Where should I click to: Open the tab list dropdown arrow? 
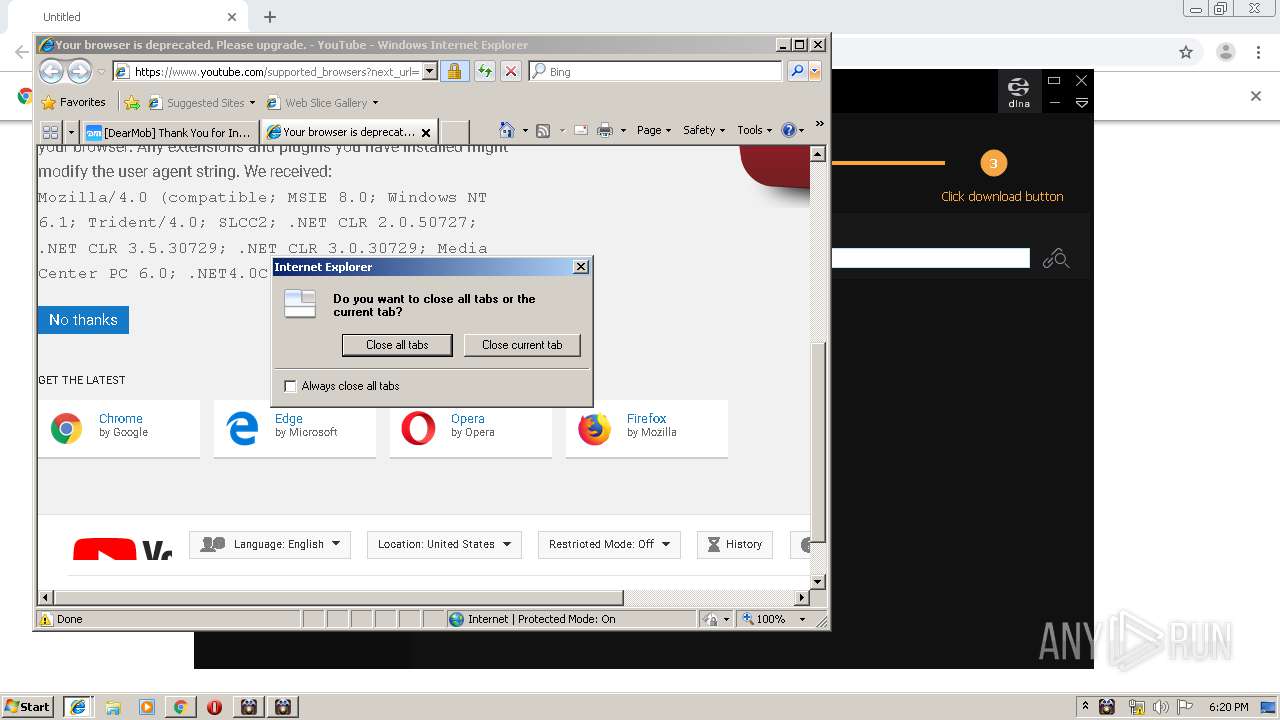[x=71, y=132]
